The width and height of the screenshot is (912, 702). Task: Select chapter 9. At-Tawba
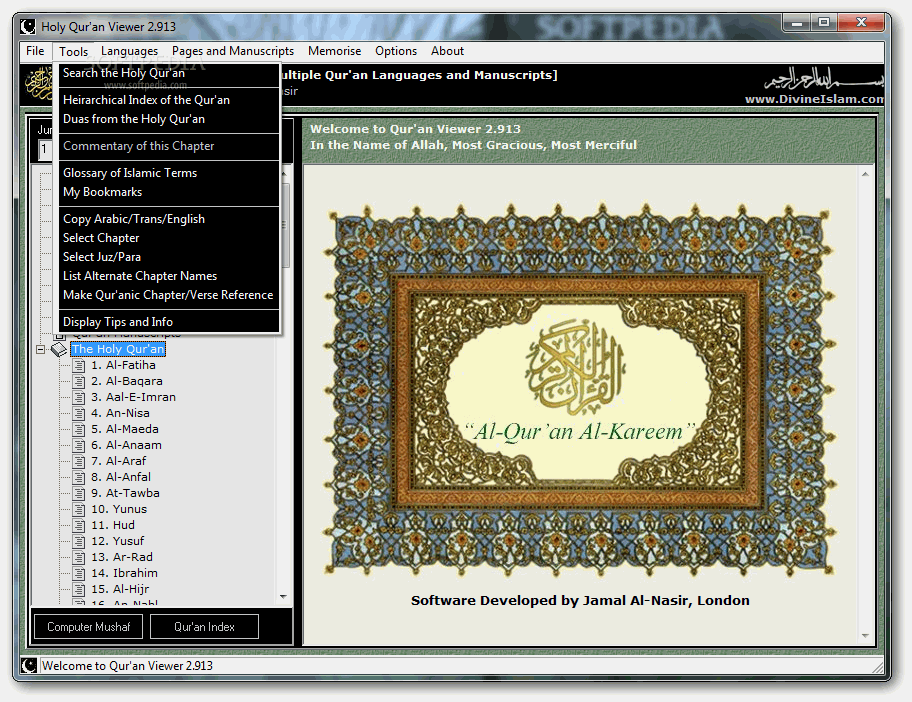coord(125,494)
